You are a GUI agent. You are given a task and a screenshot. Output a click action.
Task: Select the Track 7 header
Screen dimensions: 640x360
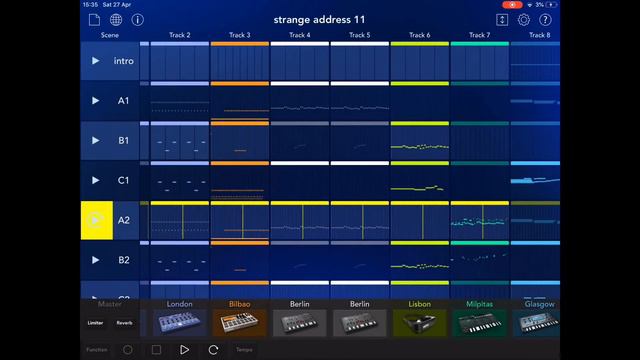click(480, 35)
